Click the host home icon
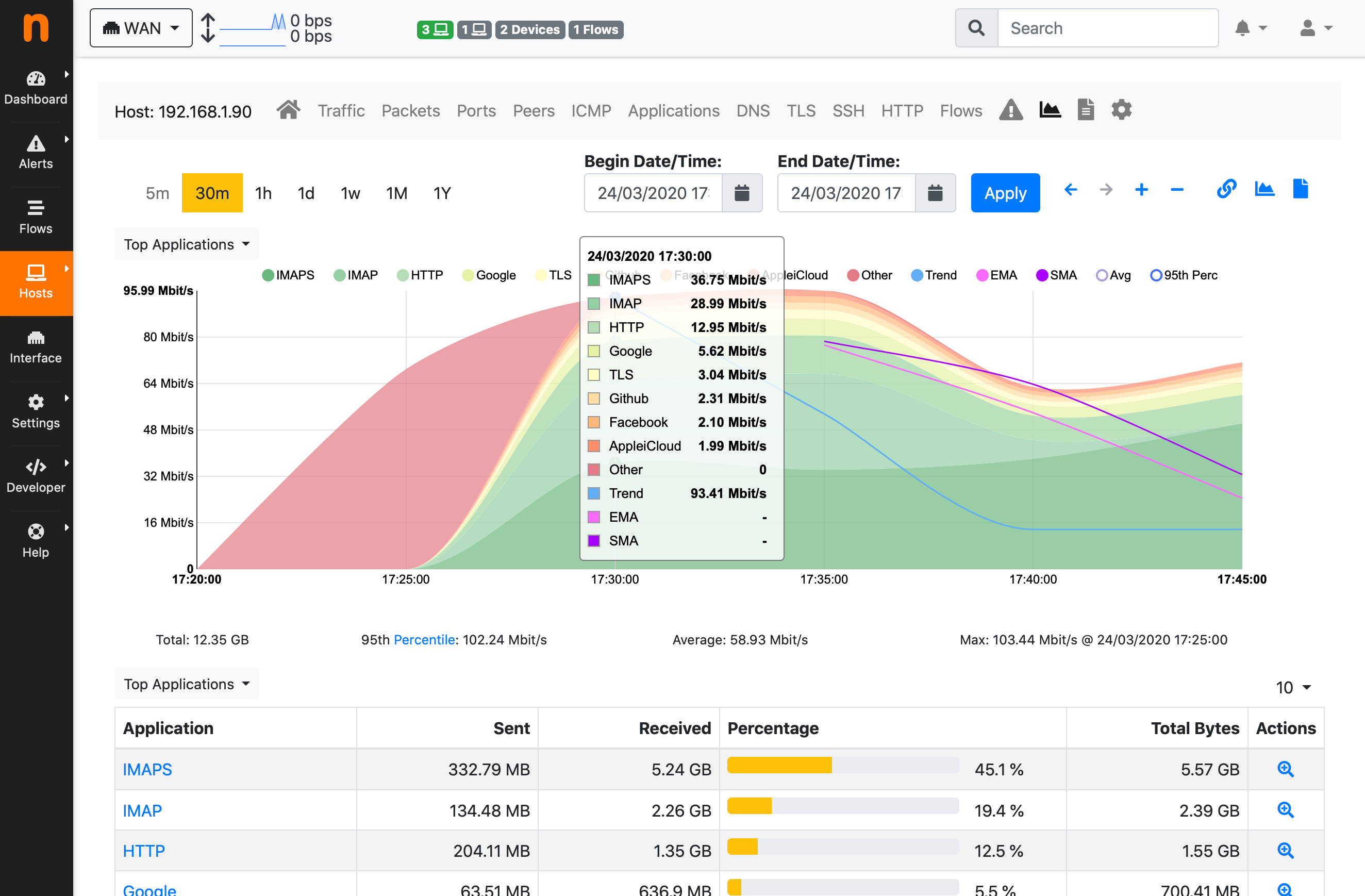The height and width of the screenshot is (896, 1365). [x=288, y=110]
